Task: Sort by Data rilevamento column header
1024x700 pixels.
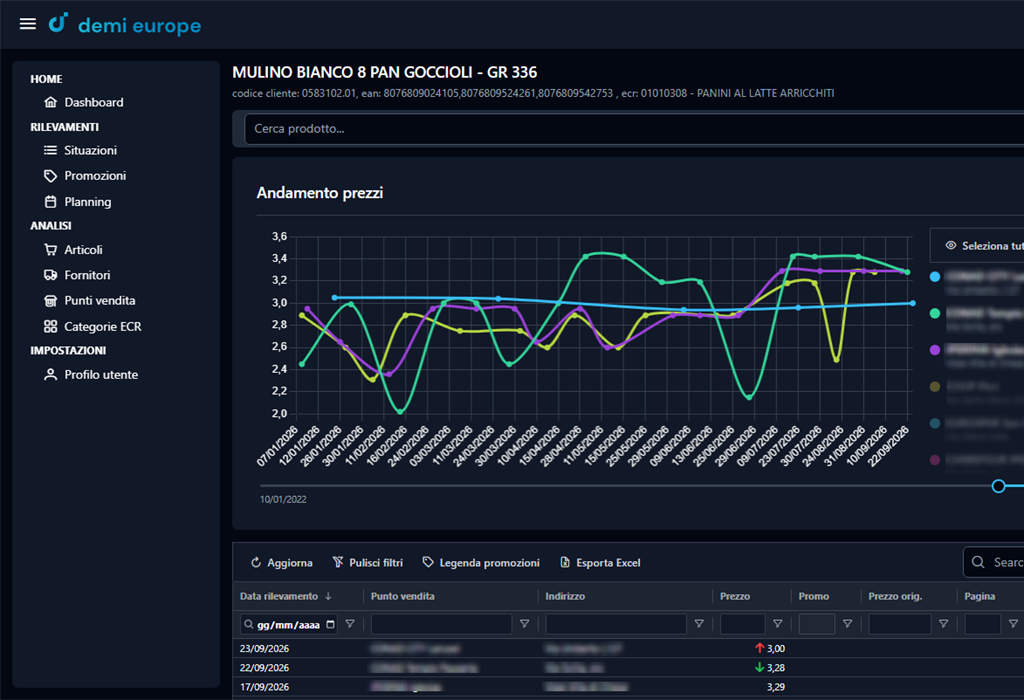Action: 286,596
